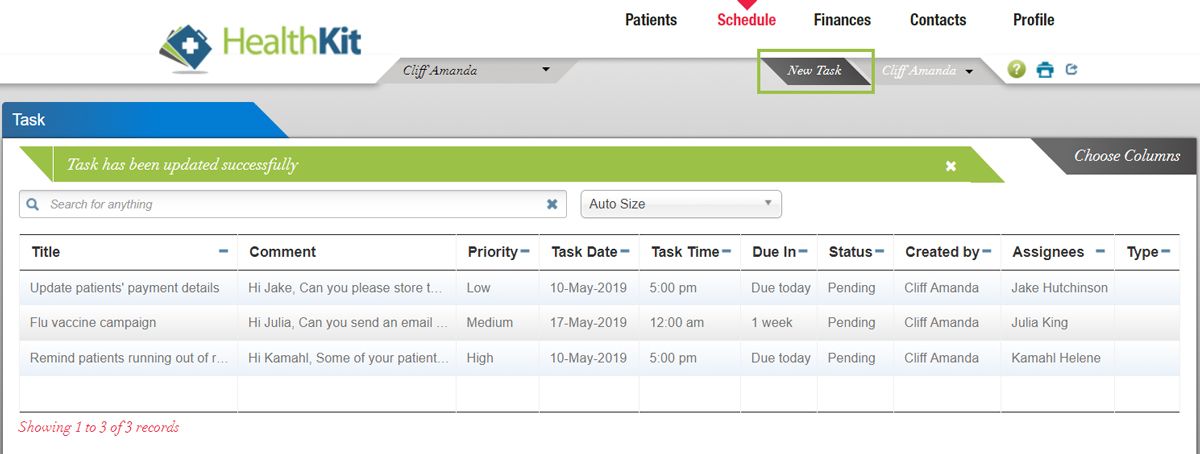The image size is (1200, 454).
Task: Dismiss the task updated success banner
Action: click(x=951, y=166)
